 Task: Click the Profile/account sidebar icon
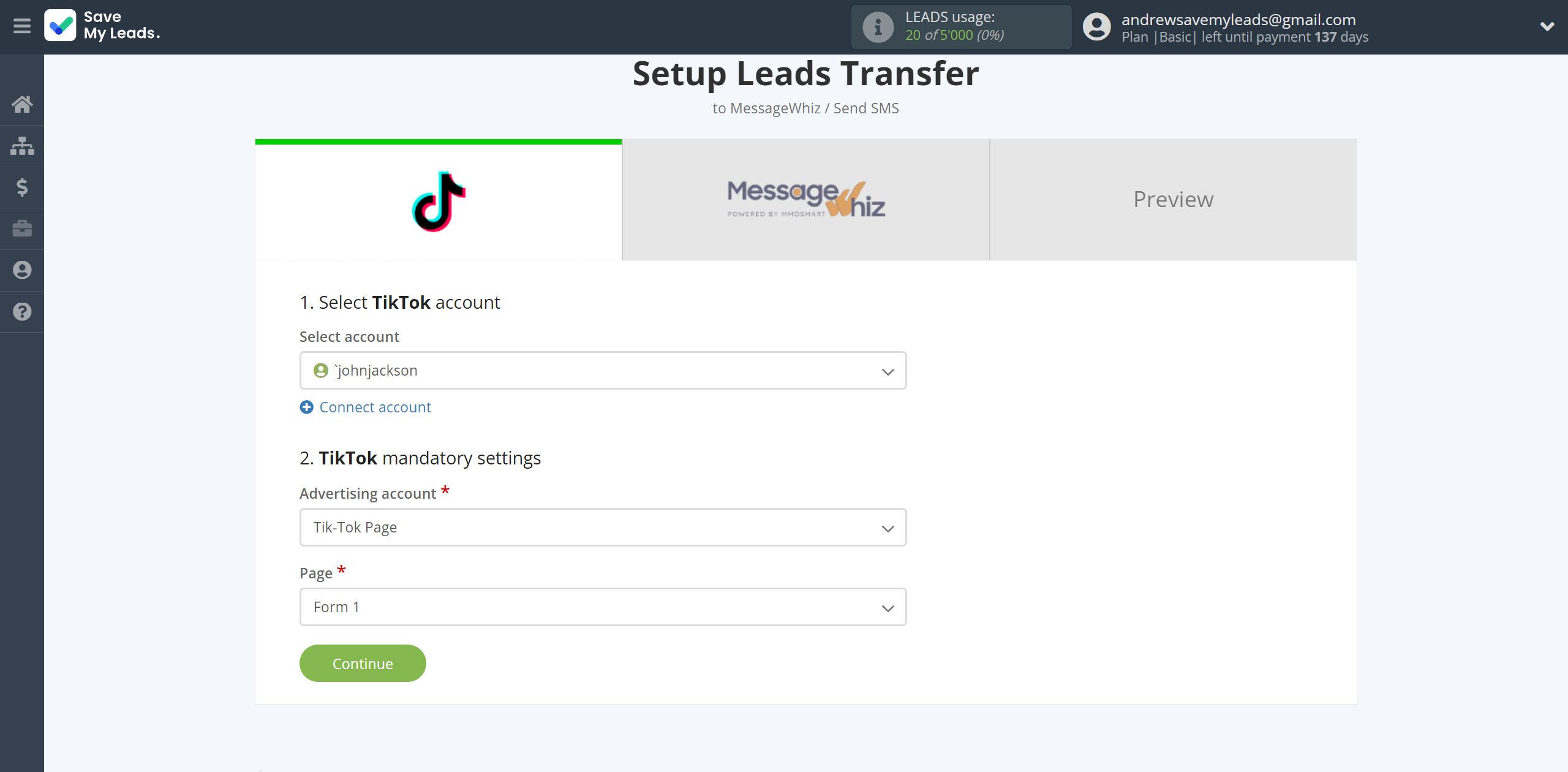pyautogui.click(x=22, y=270)
